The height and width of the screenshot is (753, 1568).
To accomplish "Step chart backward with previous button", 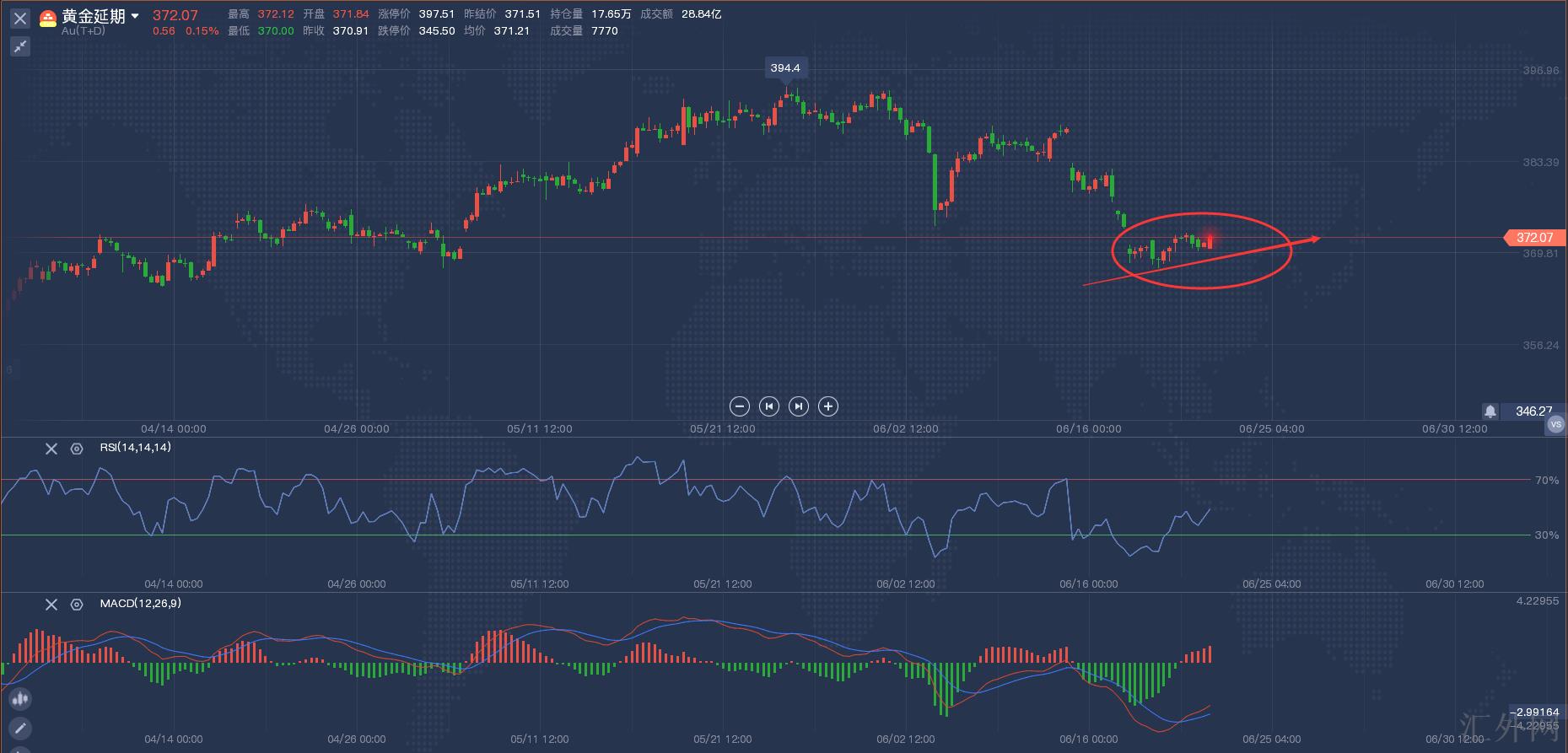I will [768, 406].
